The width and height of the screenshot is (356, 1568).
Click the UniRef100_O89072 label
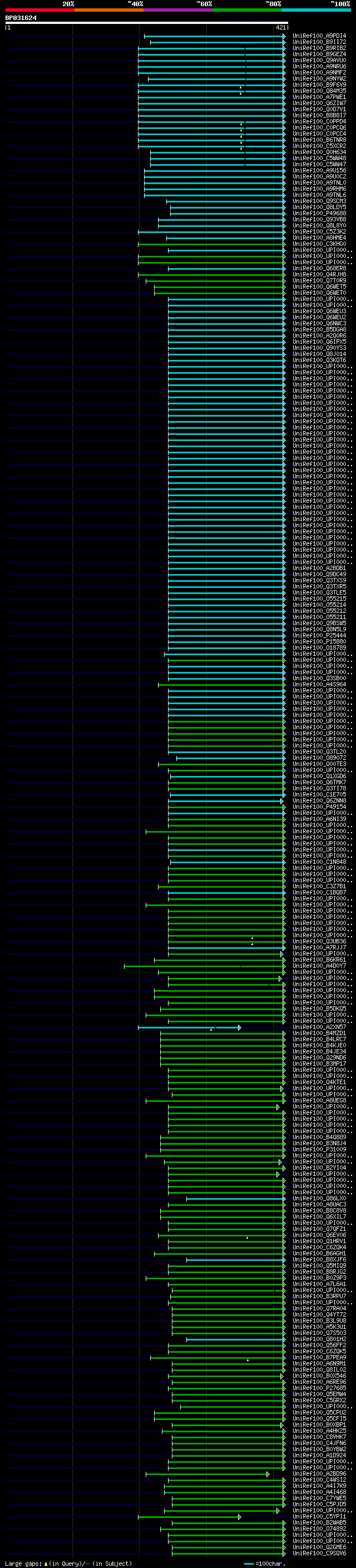coord(319,758)
